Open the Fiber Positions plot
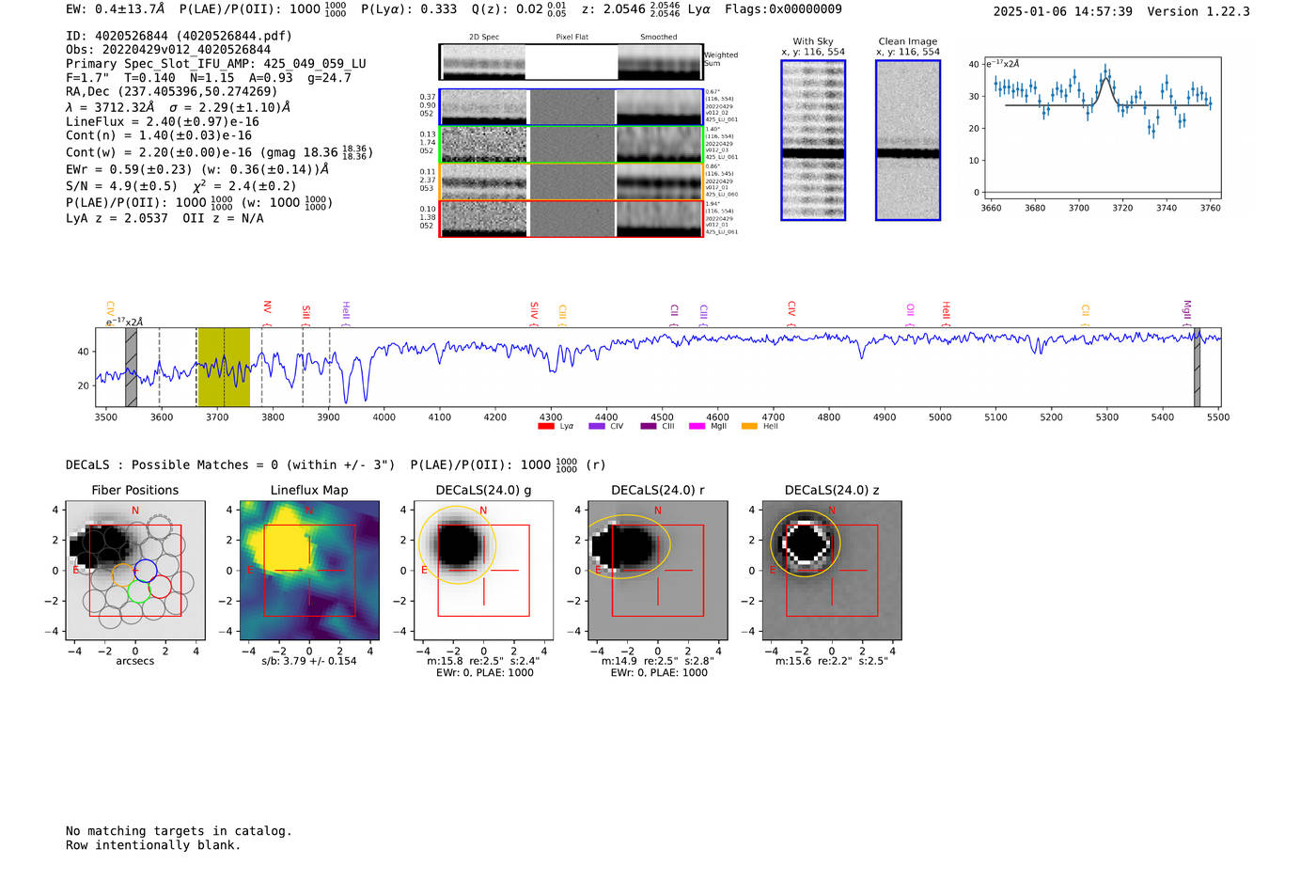Screen dimensions: 1316x896 (135, 570)
